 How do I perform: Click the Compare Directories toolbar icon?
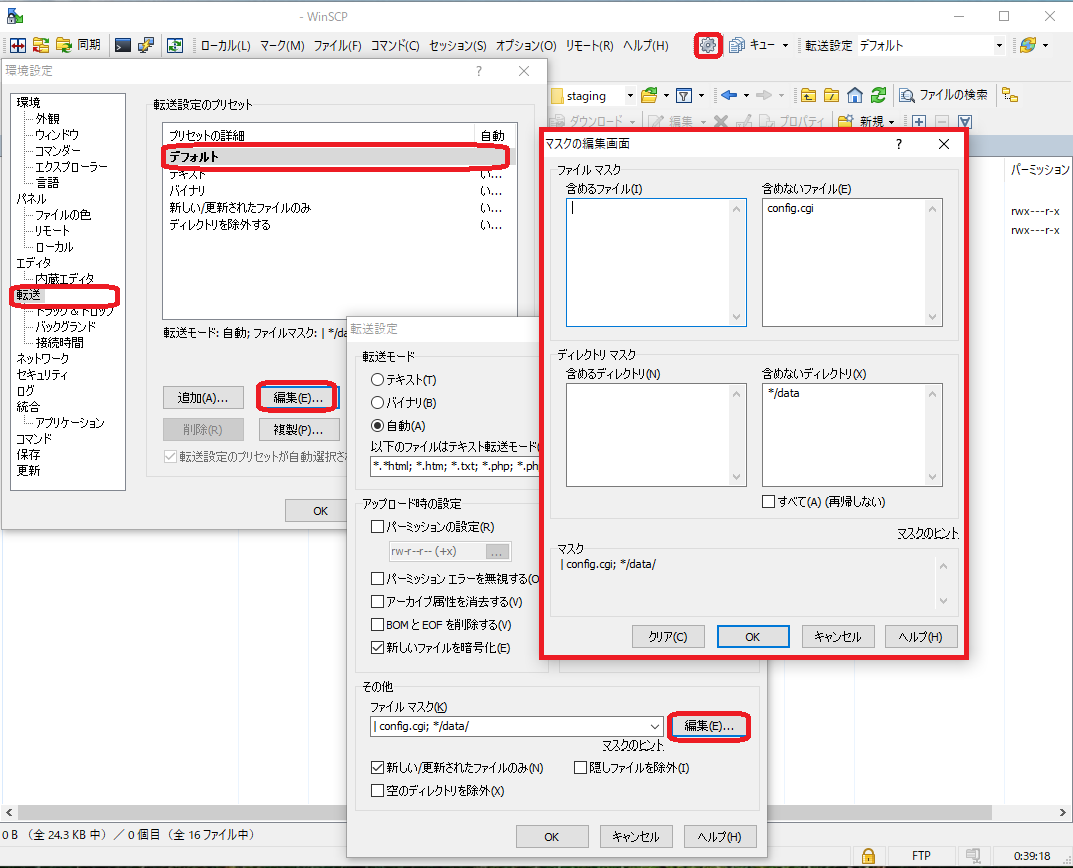click(18, 45)
